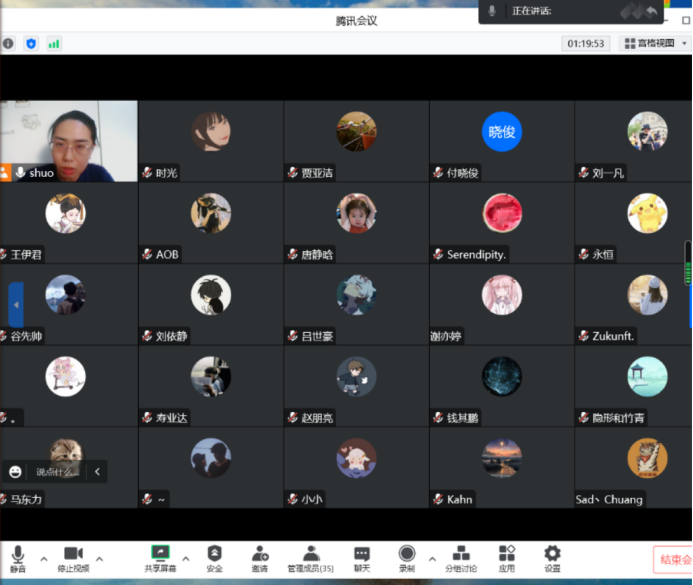
Task: Stop the video camera (停止视频)
Action: click(x=72, y=557)
